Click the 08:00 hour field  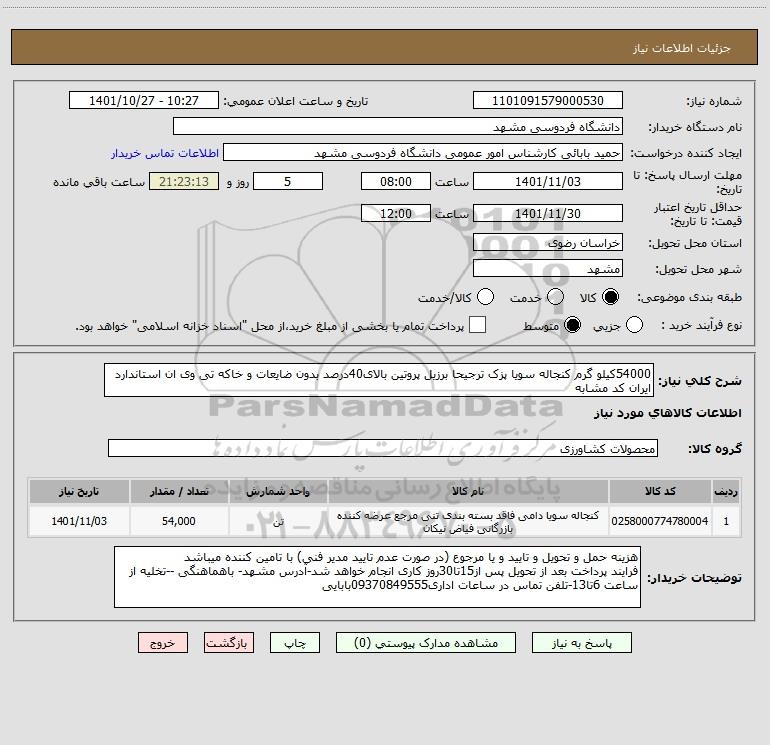pyautogui.click(x=396, y=181)
